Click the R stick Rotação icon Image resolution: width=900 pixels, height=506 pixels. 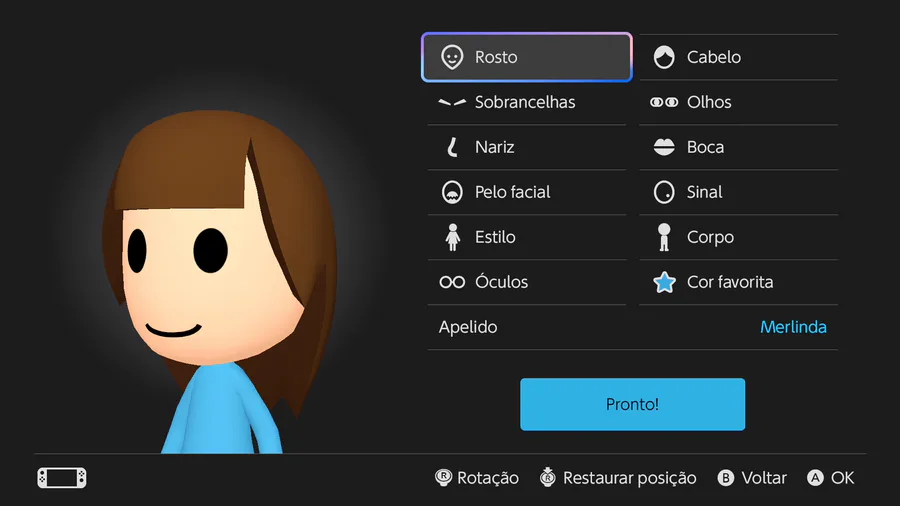pos(443,477)
